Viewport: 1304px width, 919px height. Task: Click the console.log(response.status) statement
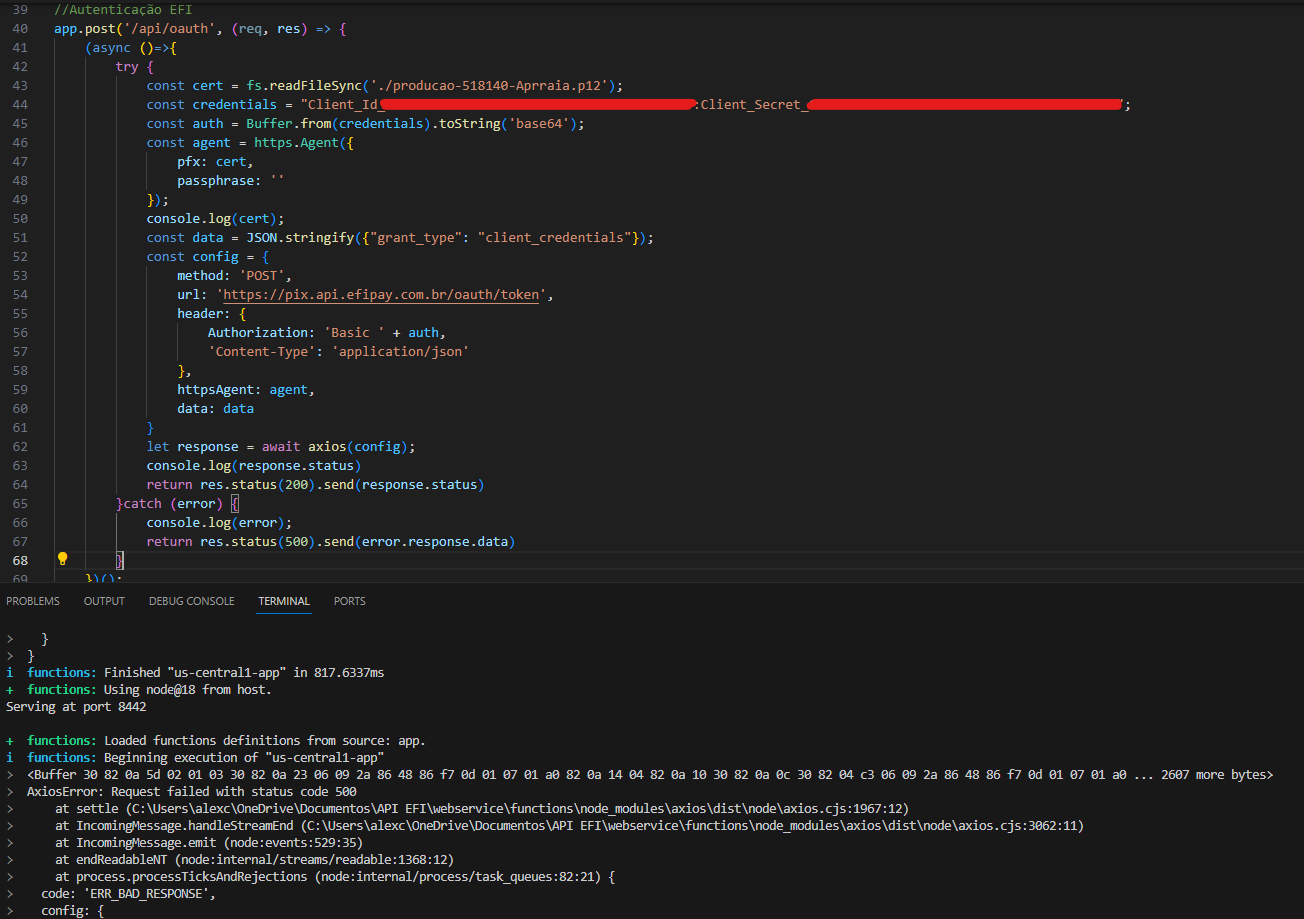tap(254, 466)
